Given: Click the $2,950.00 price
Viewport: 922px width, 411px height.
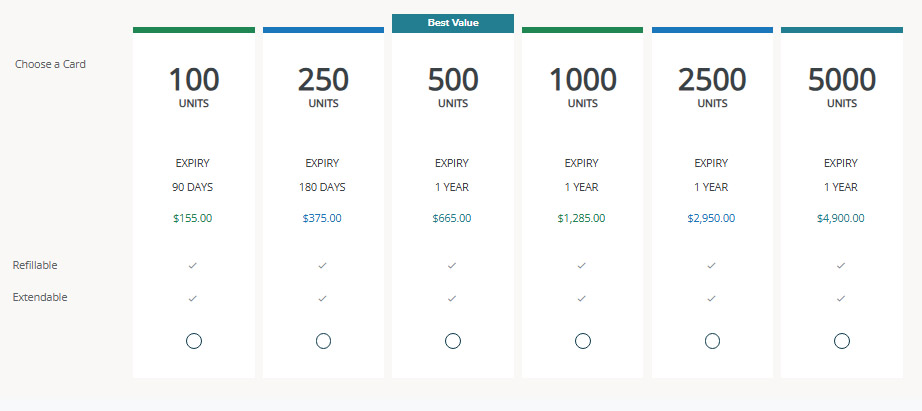Looking at the screenshot, I should (x=711, y=218).
